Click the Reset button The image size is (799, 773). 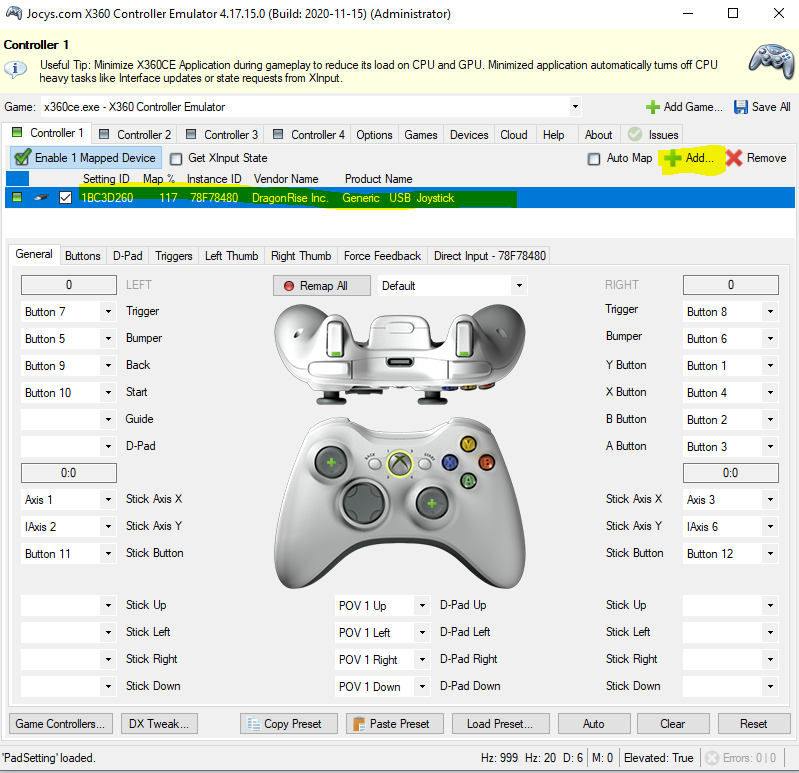[754, 724]
